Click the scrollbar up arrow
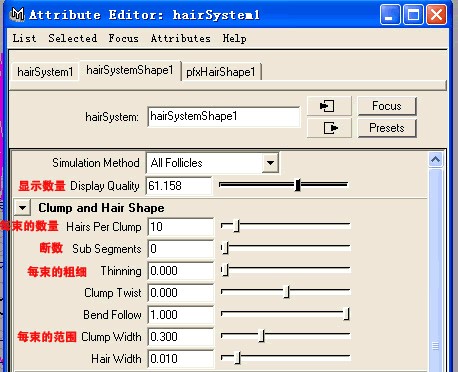 point(436,160)
